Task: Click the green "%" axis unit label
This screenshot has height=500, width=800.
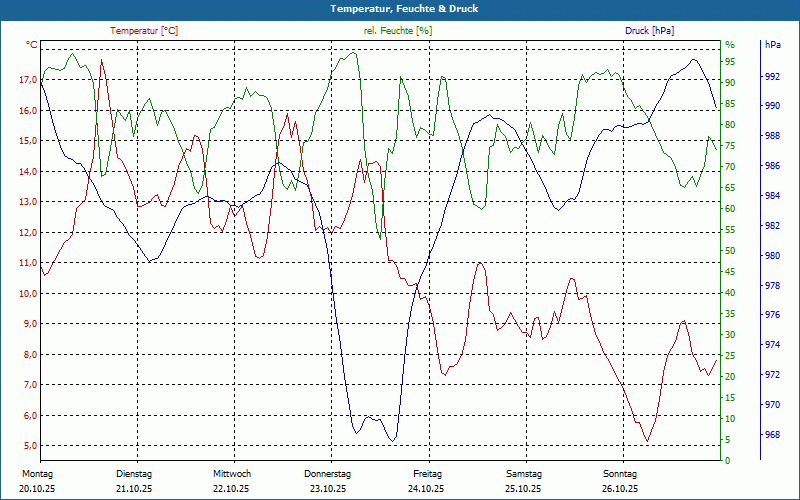Action: 730,45
